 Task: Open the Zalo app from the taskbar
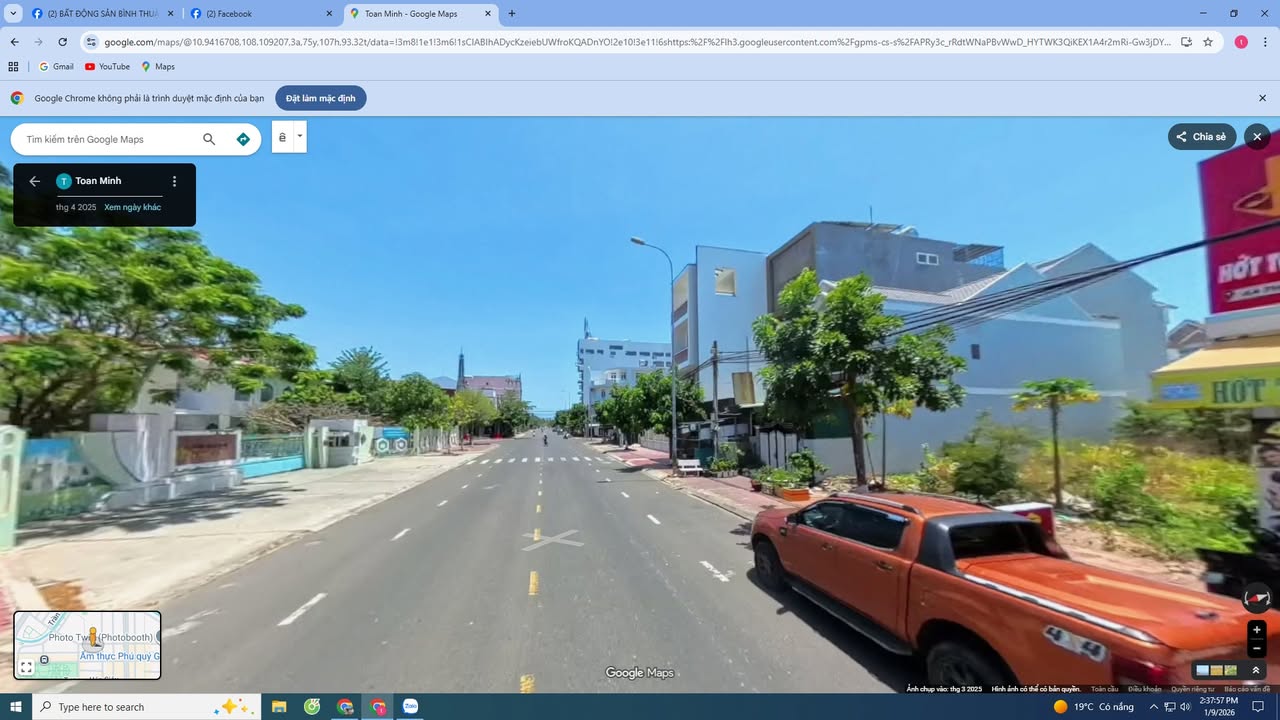[410, 707]
